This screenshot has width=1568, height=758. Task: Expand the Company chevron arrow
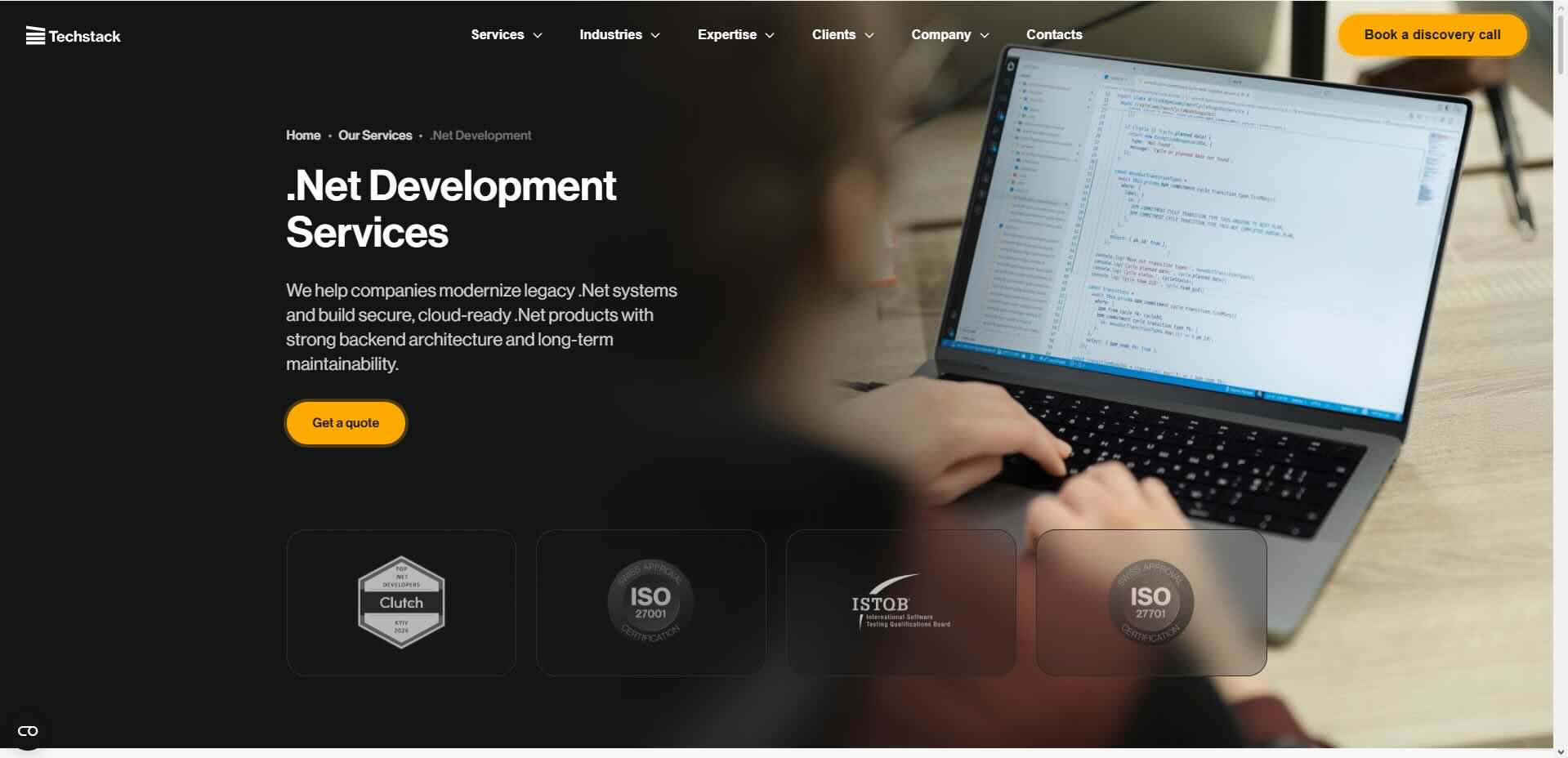tap(985, 35)
